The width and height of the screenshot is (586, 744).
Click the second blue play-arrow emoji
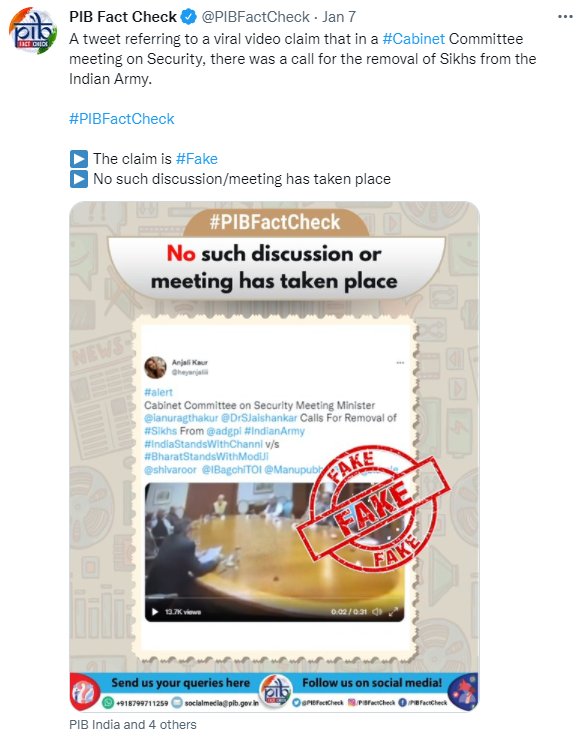[79, 179]
